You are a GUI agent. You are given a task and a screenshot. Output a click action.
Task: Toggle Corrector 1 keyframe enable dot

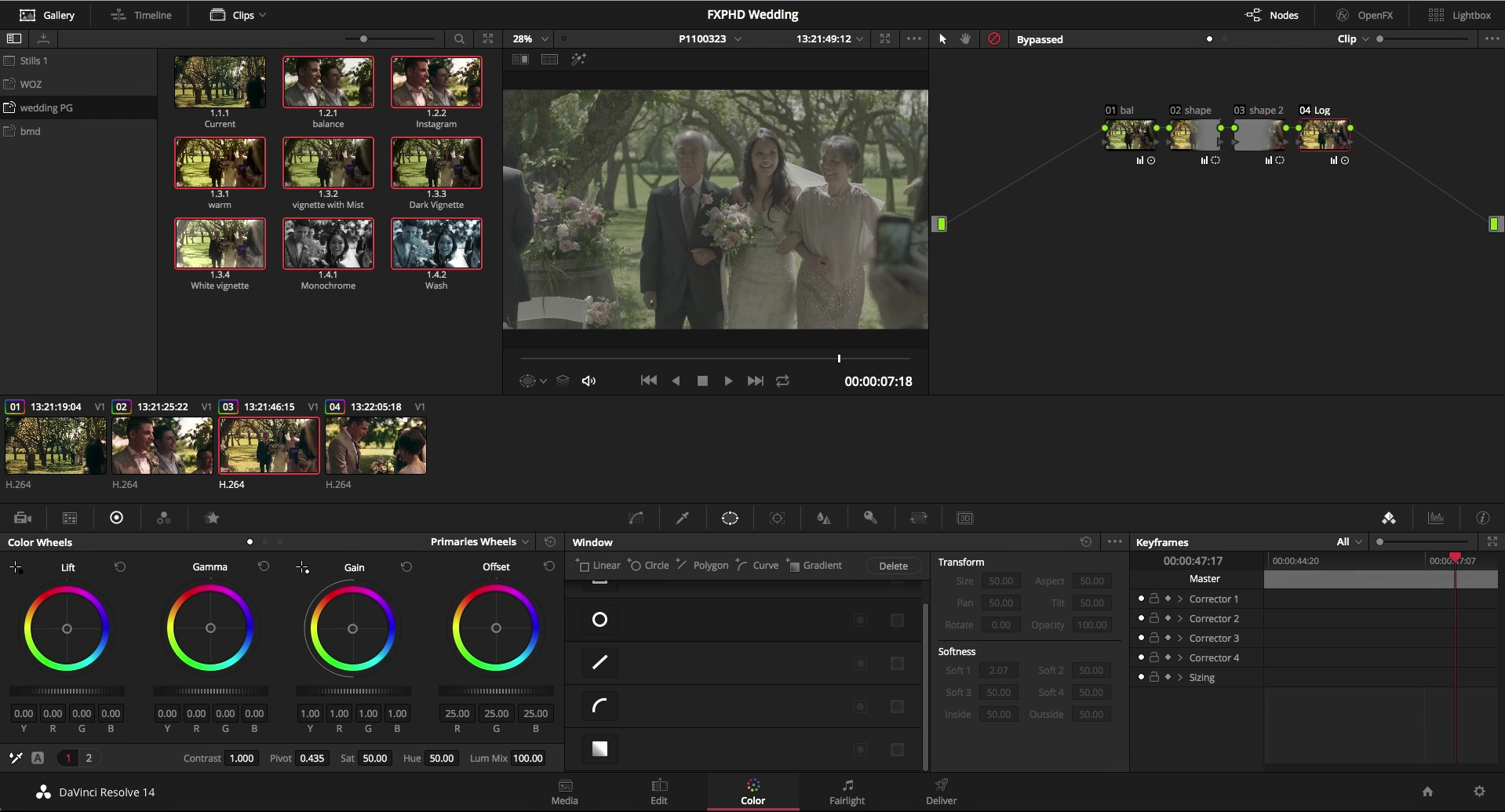coord(1141,599)
